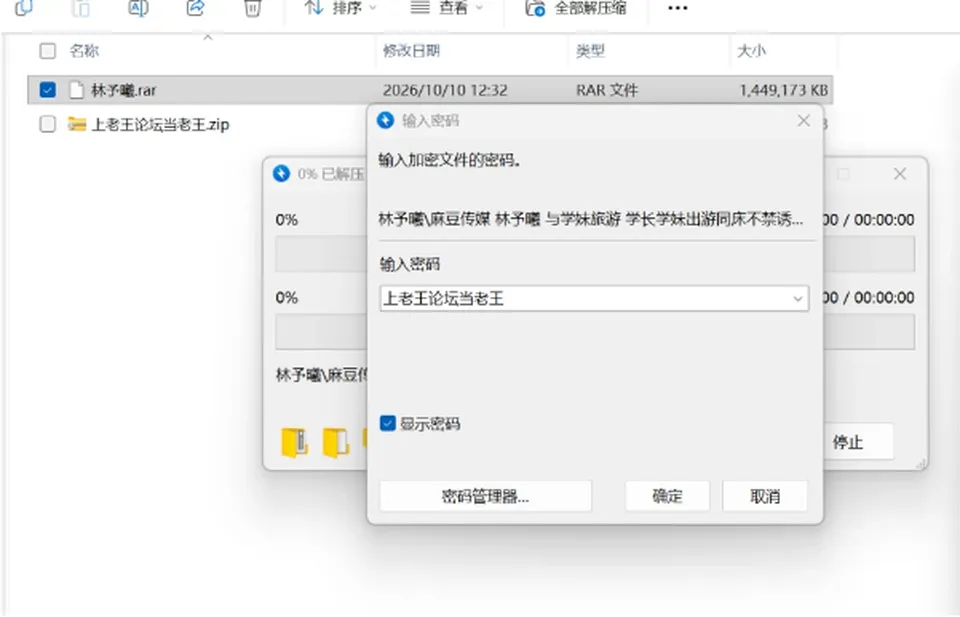Focus the password input field
The width and height of the screenshot is (960, 617).
(x=594, y=299)
